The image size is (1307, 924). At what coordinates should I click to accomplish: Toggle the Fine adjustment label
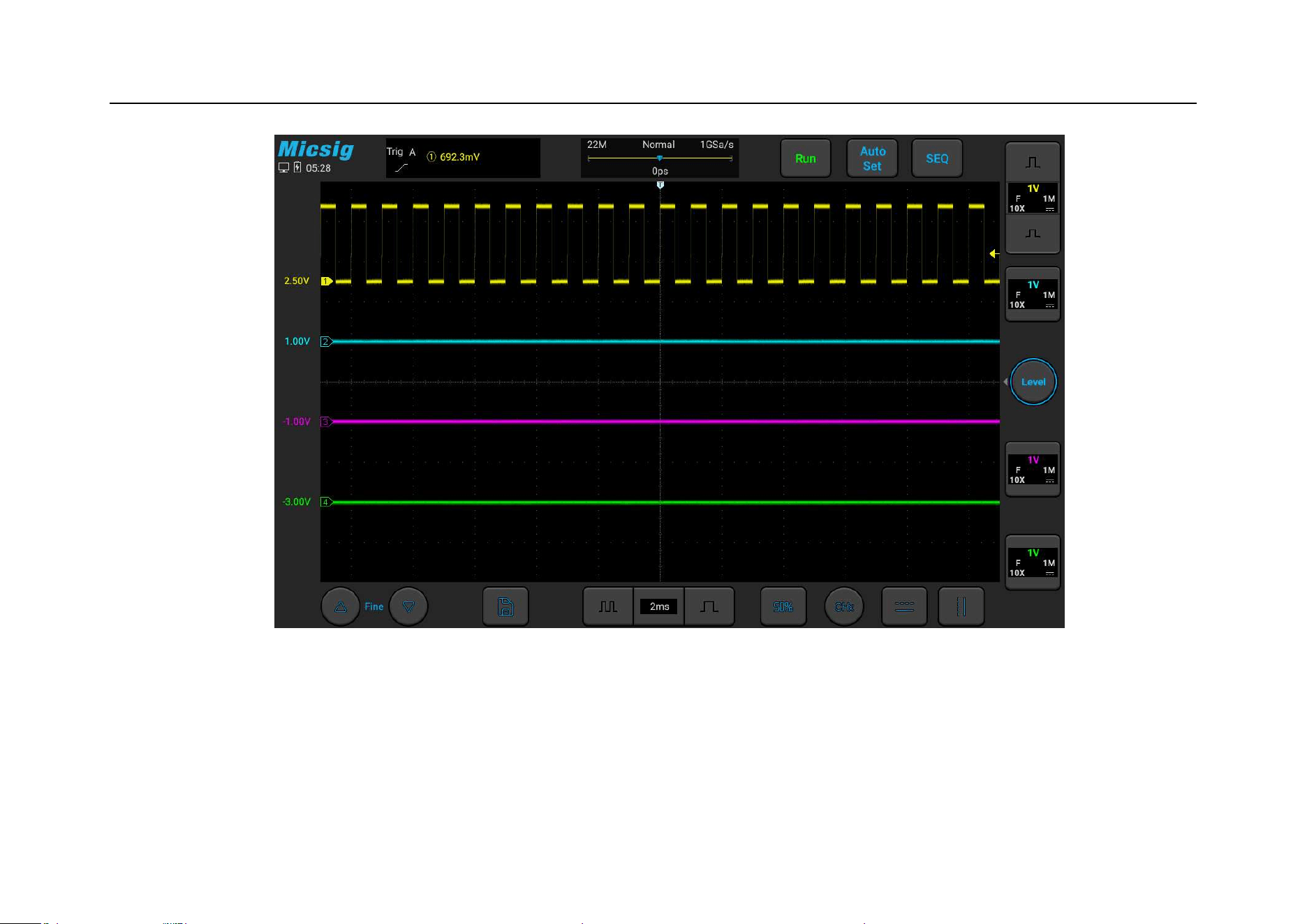tap(374, 606)
